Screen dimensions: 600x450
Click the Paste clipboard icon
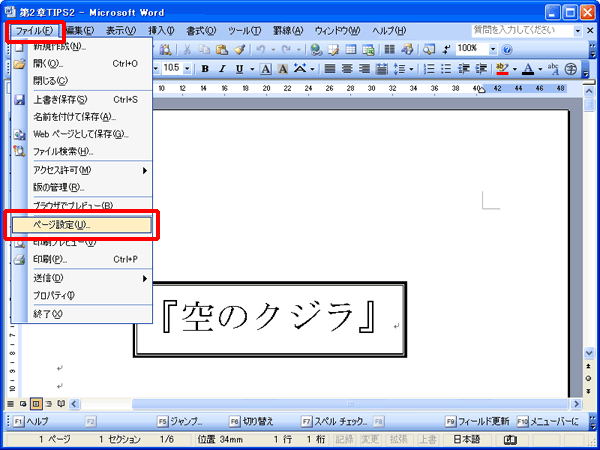[222, 49]
